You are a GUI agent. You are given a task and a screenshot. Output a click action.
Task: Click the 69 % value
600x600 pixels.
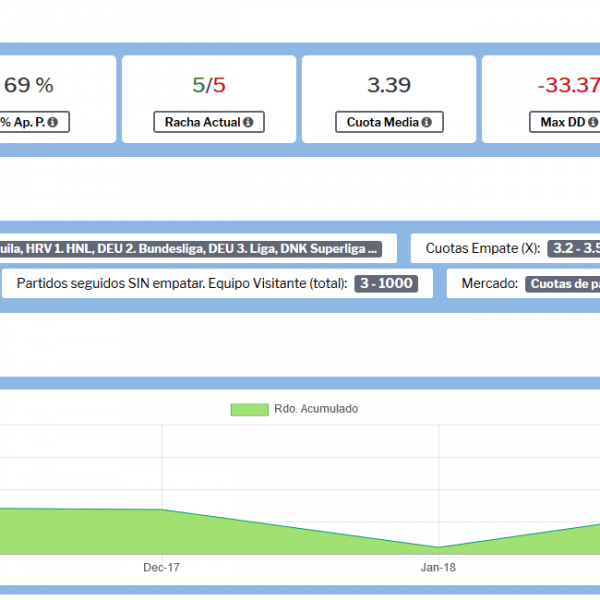click(29, 85)
